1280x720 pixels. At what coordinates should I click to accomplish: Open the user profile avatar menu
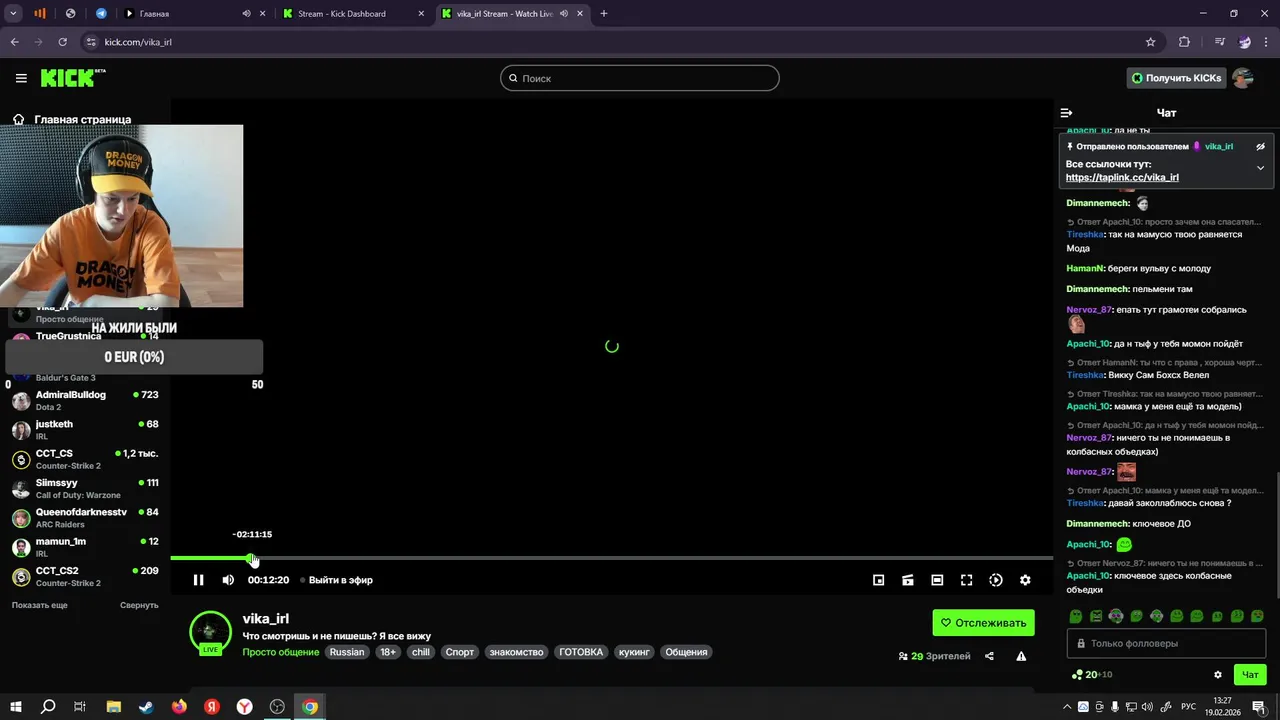click(x=1243, y=78)
